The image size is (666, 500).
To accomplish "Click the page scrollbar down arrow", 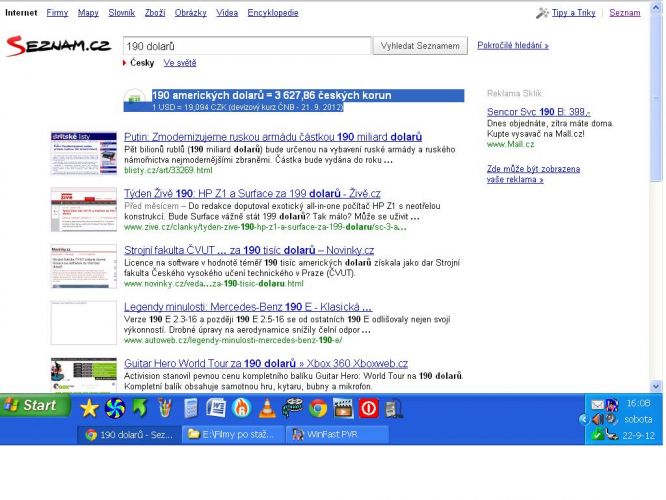I will [655, 387].
